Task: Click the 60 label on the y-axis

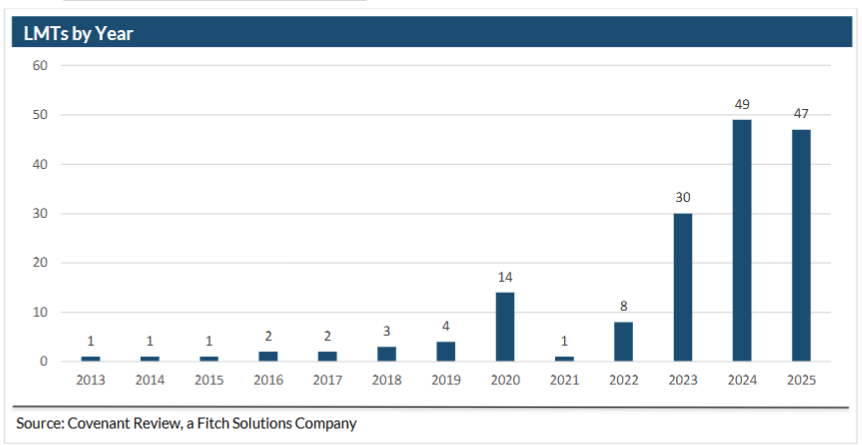Action: (40, 65)
